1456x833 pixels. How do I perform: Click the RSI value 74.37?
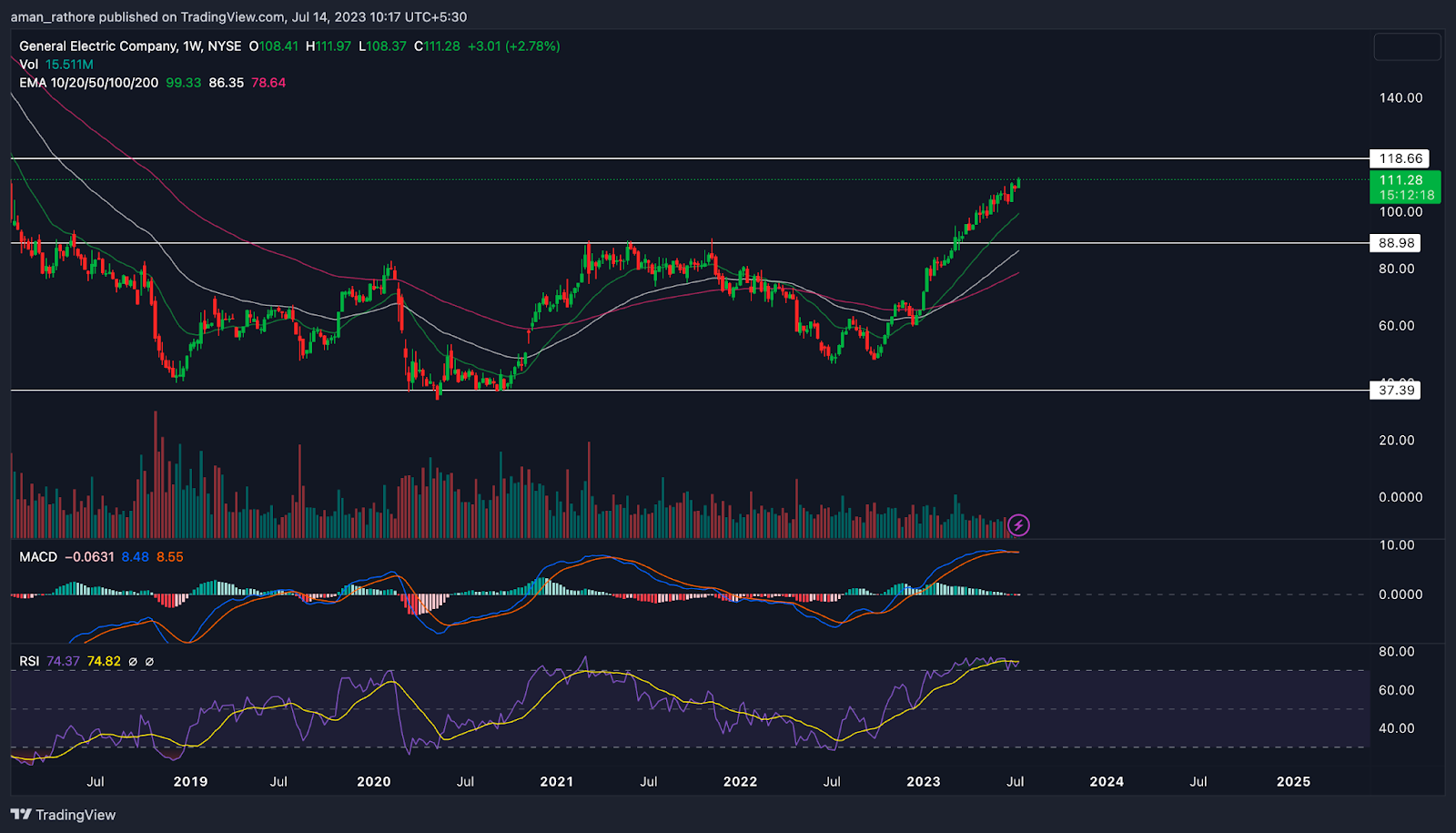pyautogui.click(x=63, y=661)
